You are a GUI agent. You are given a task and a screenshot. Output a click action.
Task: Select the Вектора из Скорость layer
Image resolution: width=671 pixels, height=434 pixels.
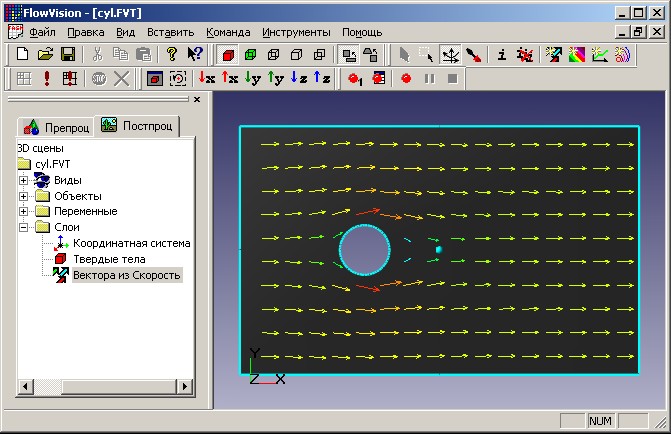click(126, 275)
